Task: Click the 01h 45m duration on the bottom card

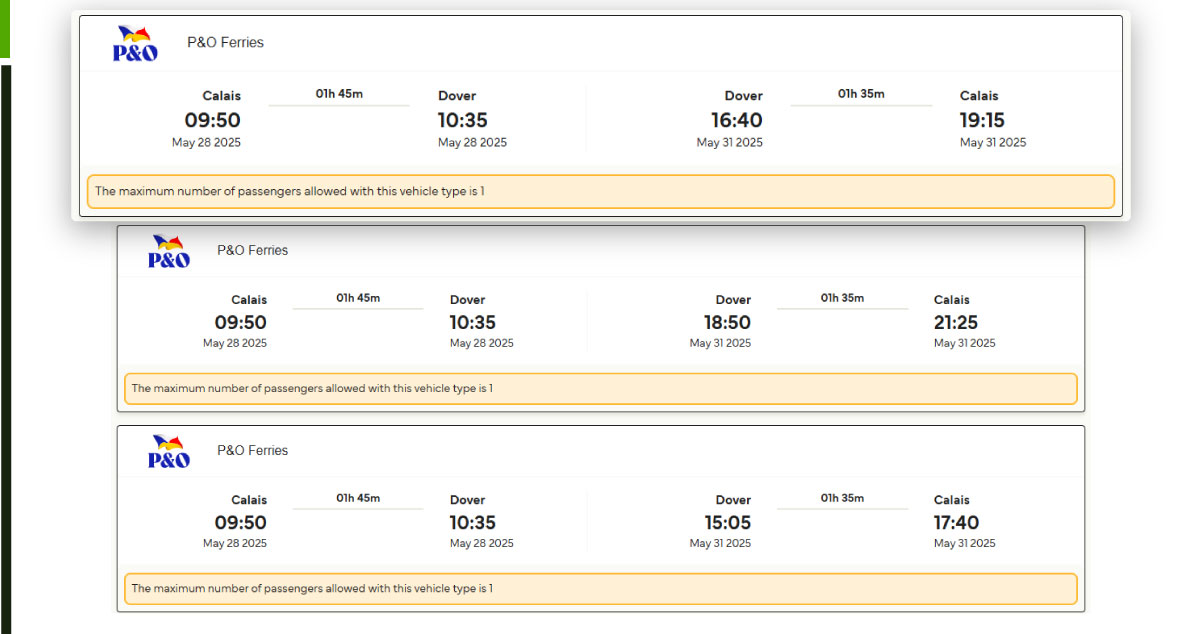Action: pyautogui.click(x=358, y=498)
